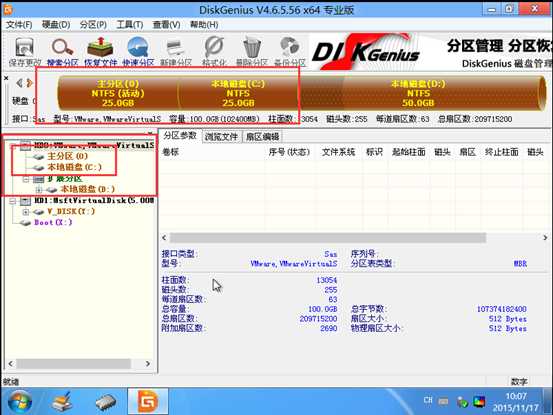Click the MBR partition table type value
This screenshot has height=415, width=553.
coord(520,263)
